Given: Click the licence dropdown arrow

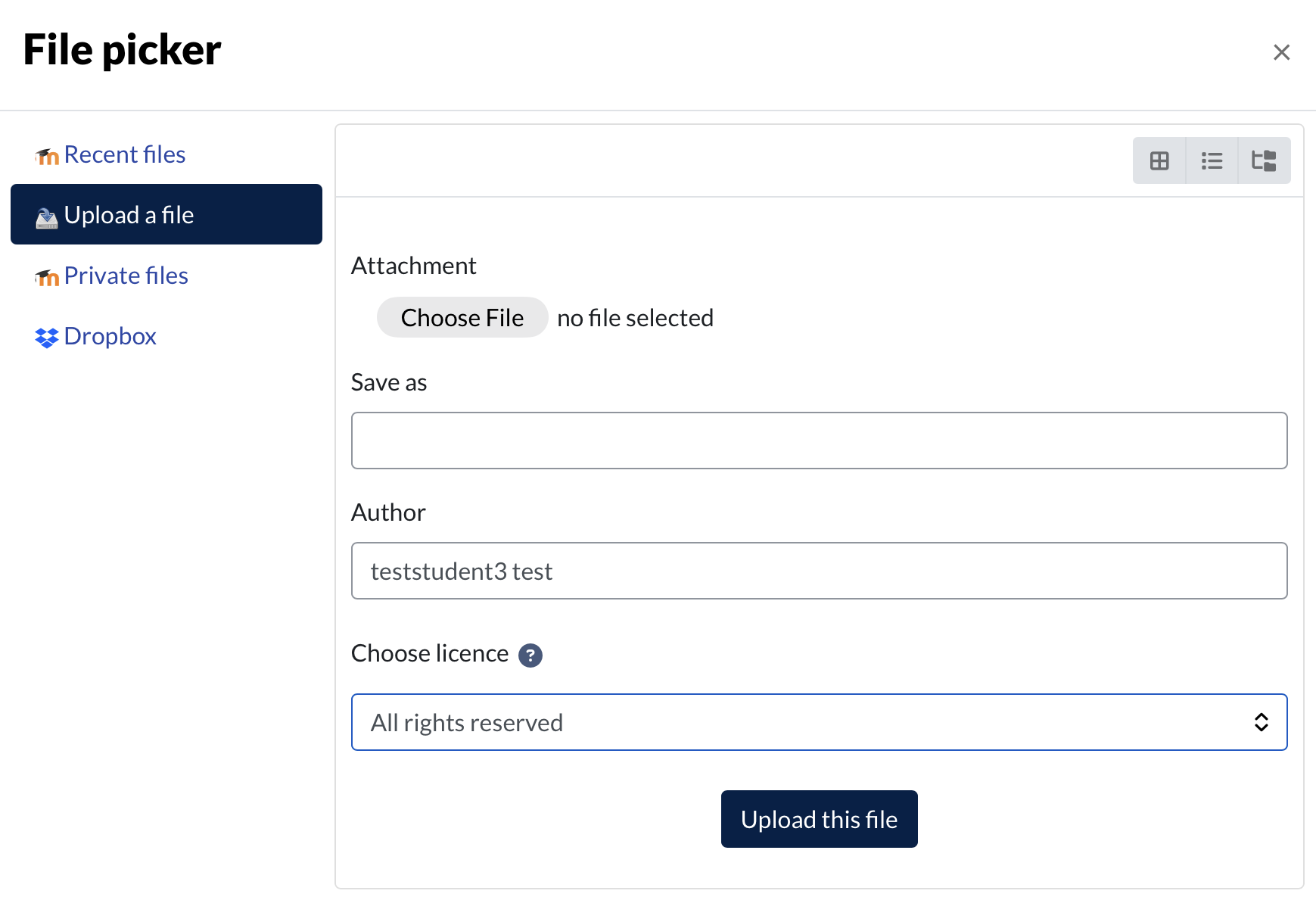Looking at the screenshot, I should point(1261,722).
